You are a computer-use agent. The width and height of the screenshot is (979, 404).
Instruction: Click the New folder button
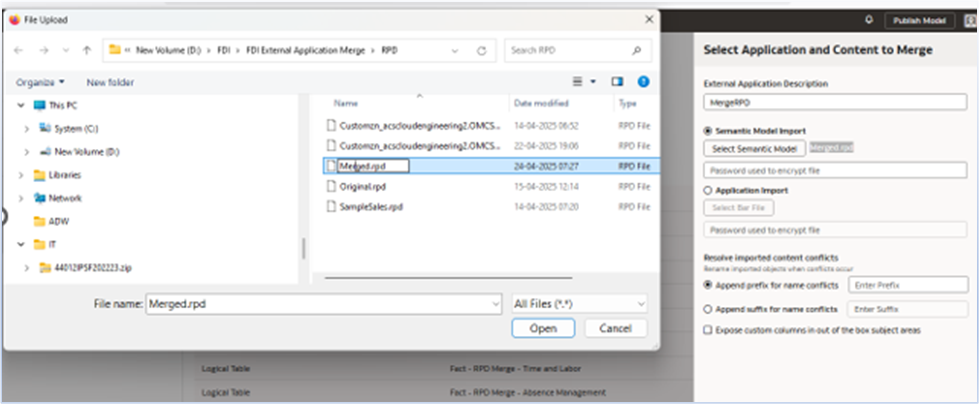click(x=110, y=82)
